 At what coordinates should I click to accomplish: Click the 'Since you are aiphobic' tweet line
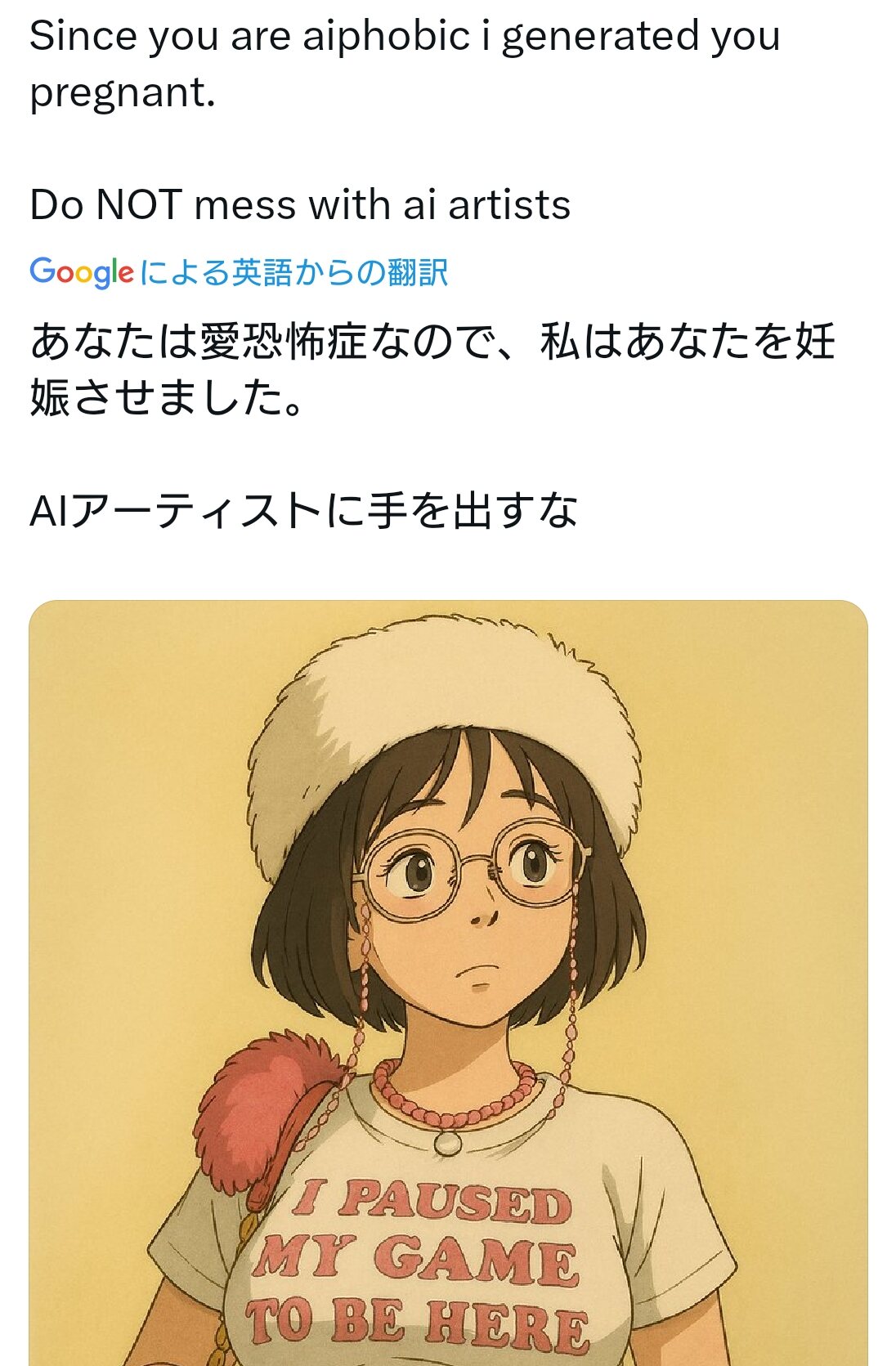pos(405,38)
